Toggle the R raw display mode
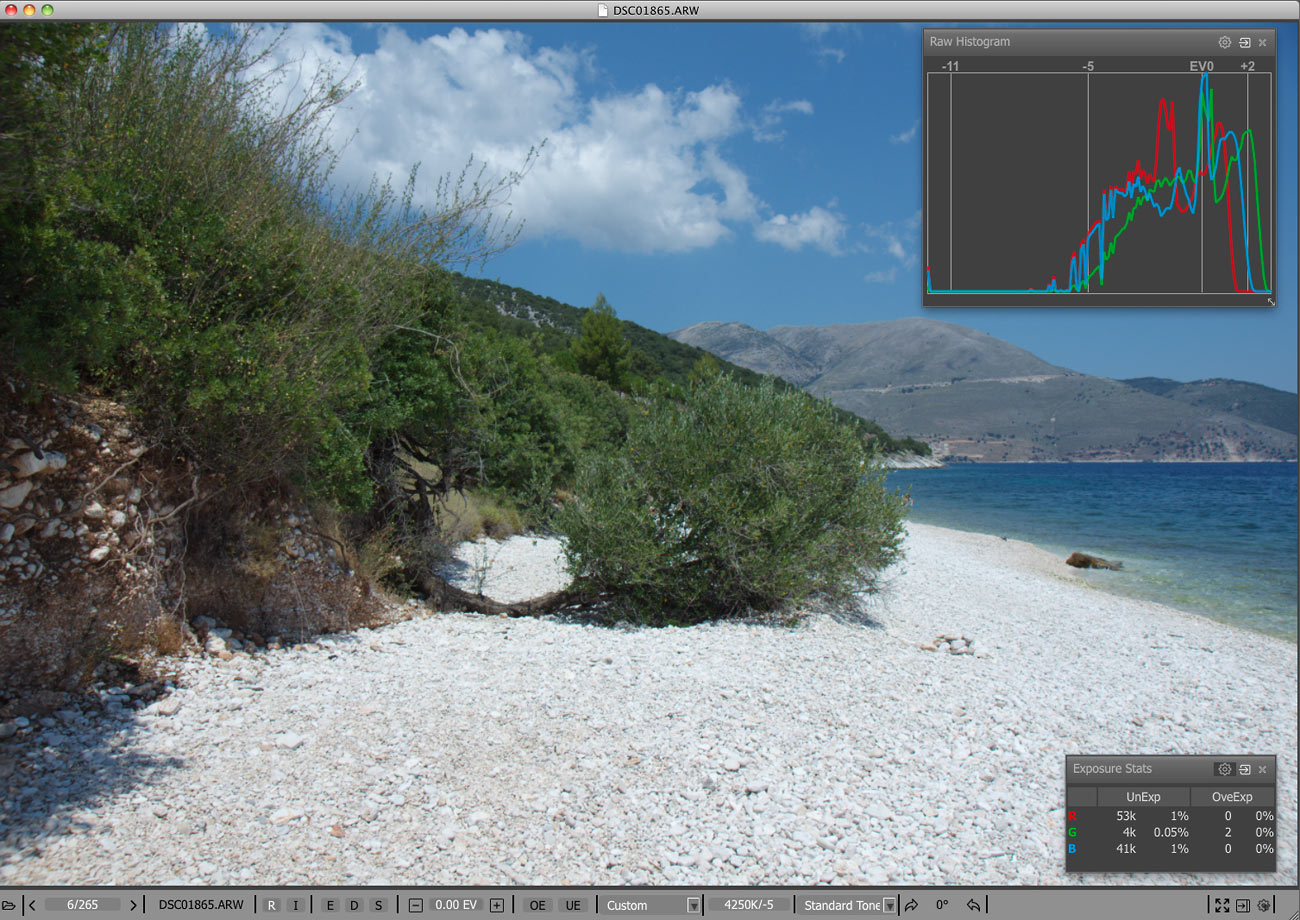Image resolution: width=1300 pixels, height=920 pixels. (271, 905)
